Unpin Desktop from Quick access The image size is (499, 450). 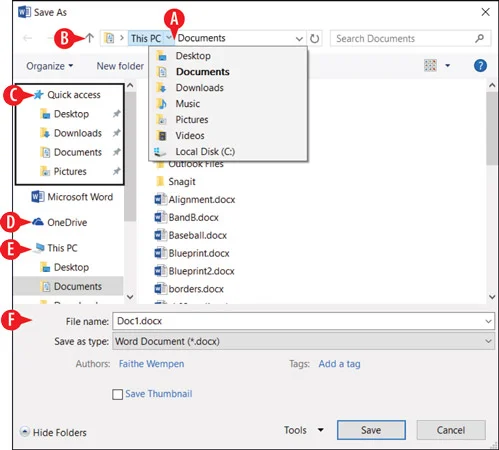point(116,114)
